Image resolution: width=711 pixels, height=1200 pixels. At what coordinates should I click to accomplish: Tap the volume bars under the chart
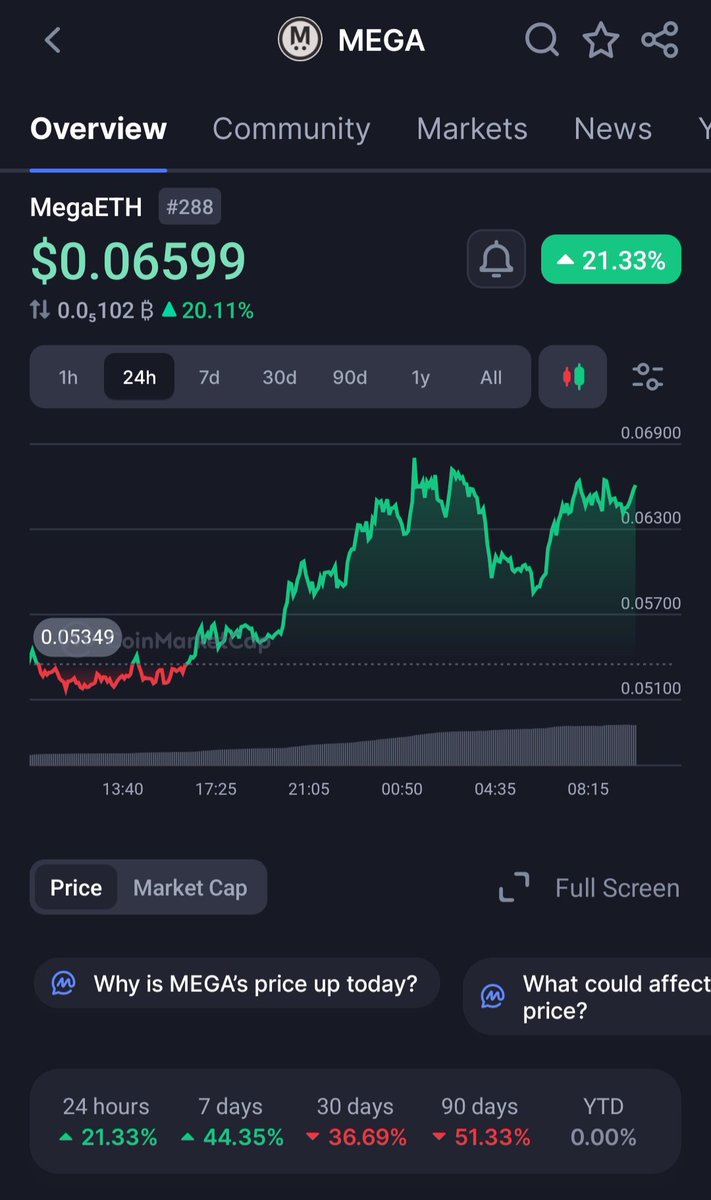(x=333, y=746)
